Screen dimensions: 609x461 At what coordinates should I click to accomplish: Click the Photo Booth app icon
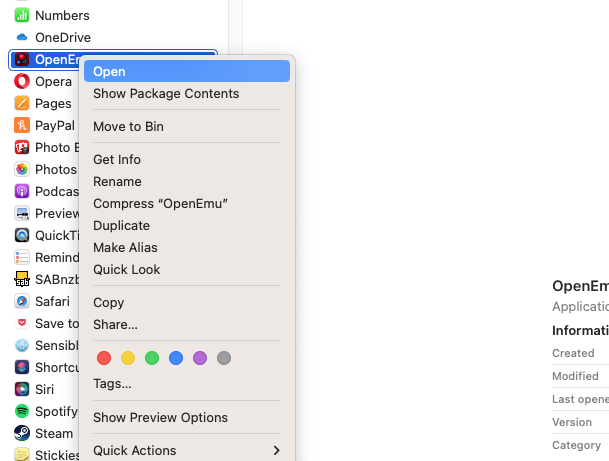22,148
